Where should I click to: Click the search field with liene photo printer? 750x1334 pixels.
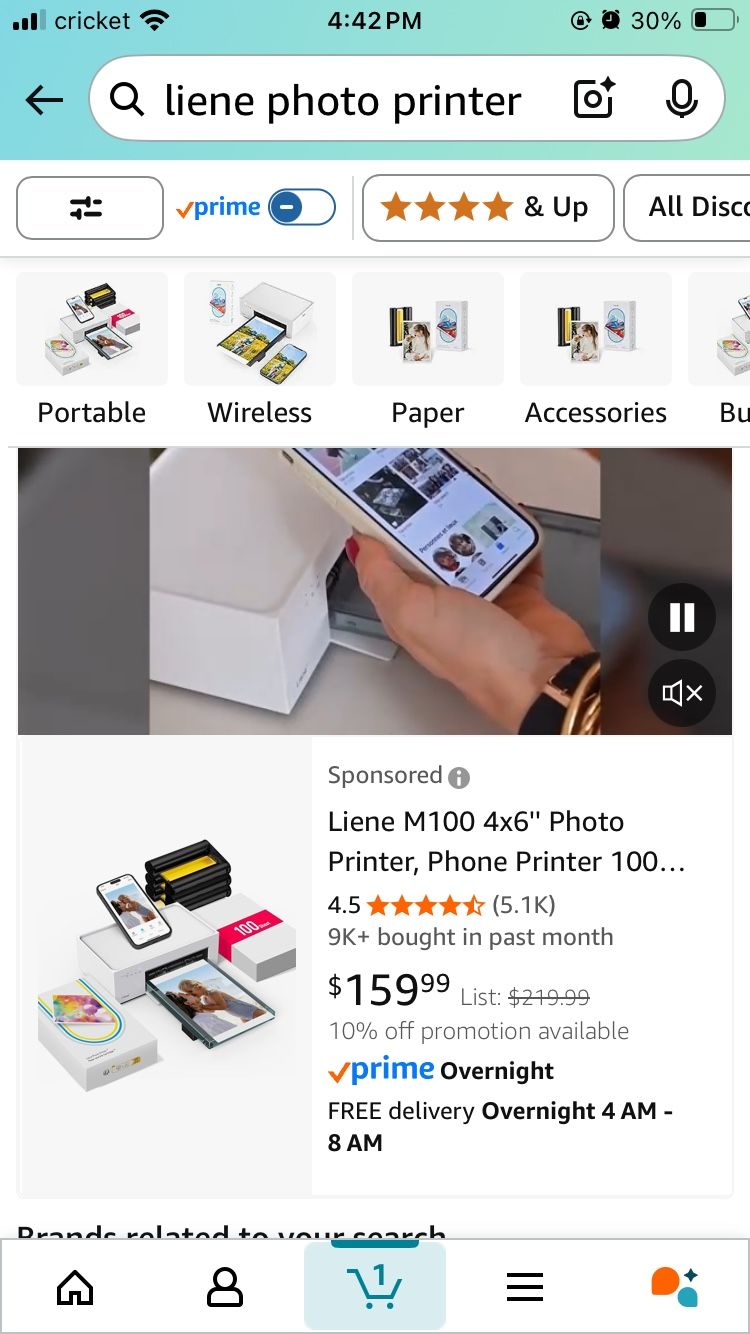point(340,100)
